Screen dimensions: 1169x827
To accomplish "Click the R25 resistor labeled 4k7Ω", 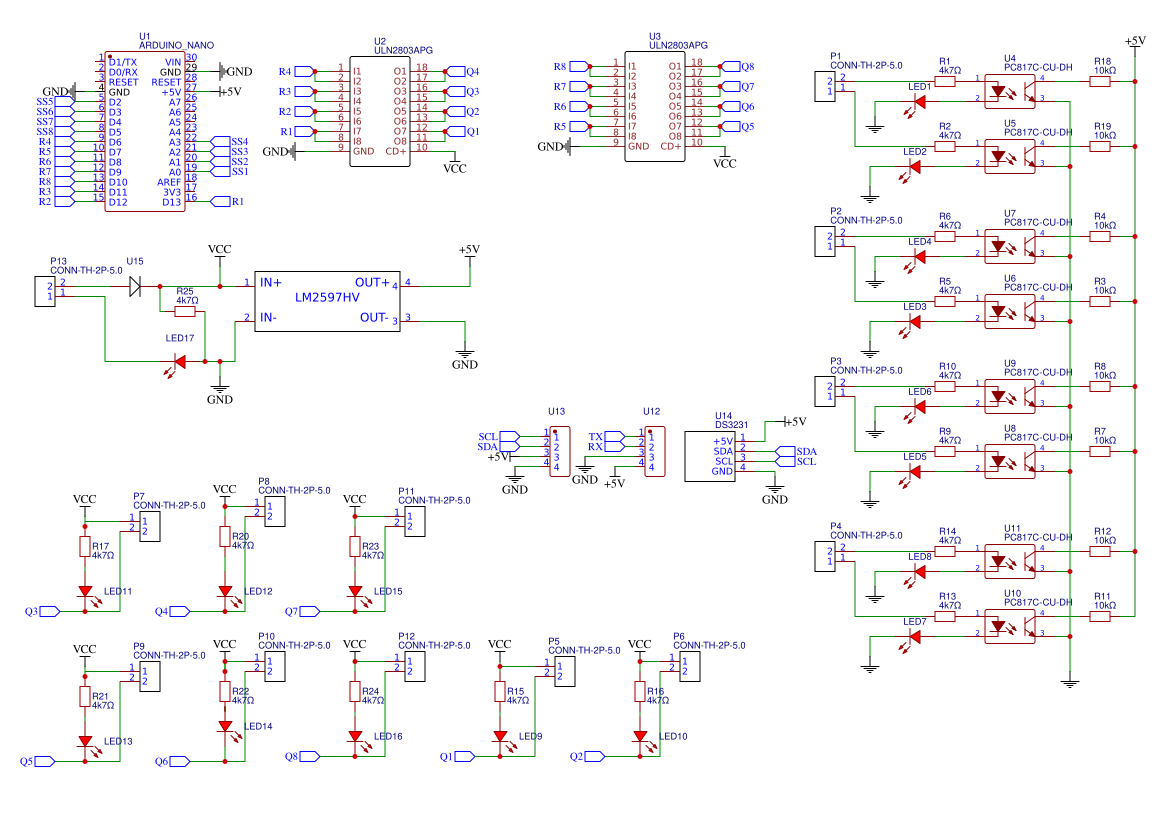I will pos(183,312).
